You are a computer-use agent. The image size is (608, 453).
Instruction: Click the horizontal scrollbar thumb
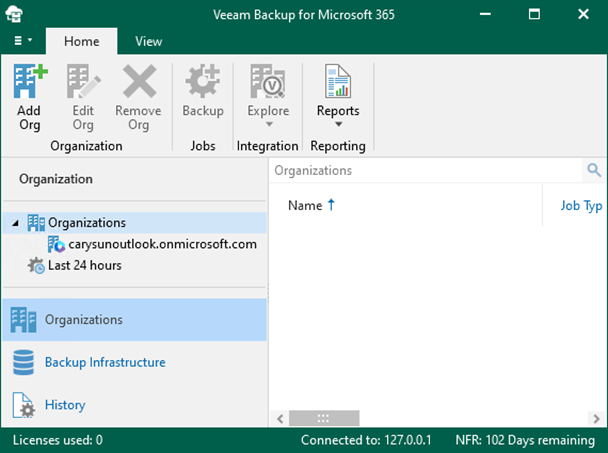tap(323, 419)
